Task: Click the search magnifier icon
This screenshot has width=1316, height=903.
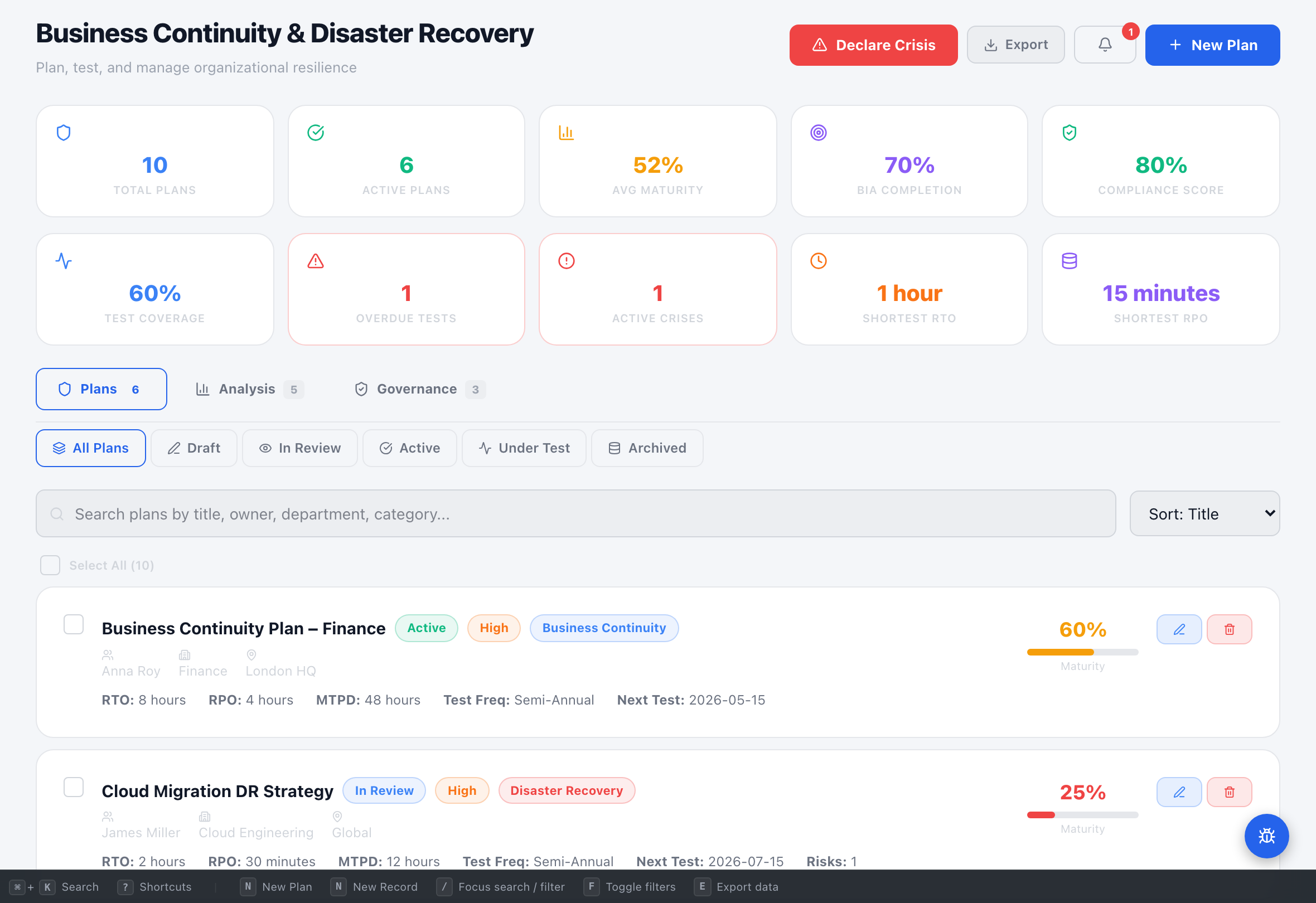Action: 57,513
